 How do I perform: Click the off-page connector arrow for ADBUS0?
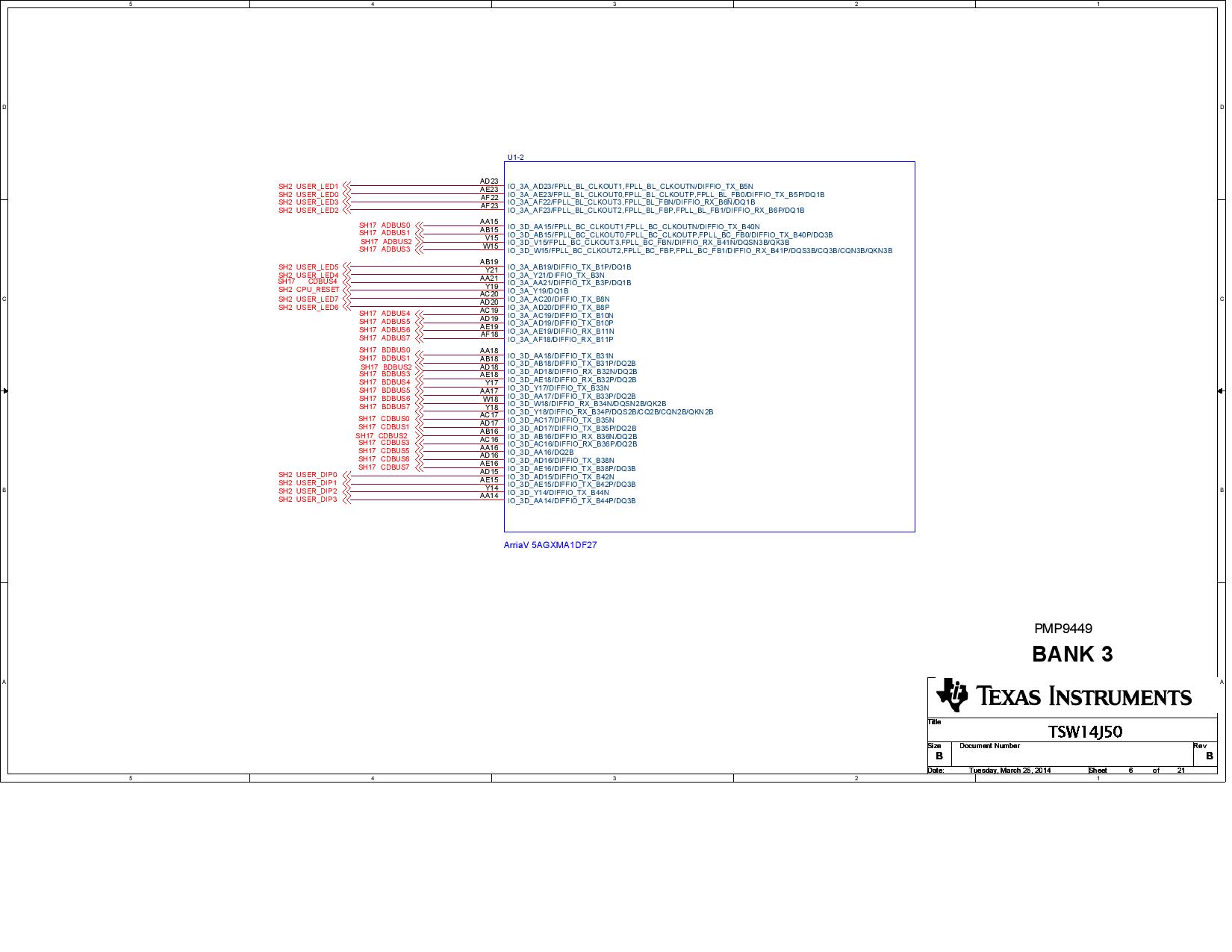pyautogui.click(x=419, y=226)
